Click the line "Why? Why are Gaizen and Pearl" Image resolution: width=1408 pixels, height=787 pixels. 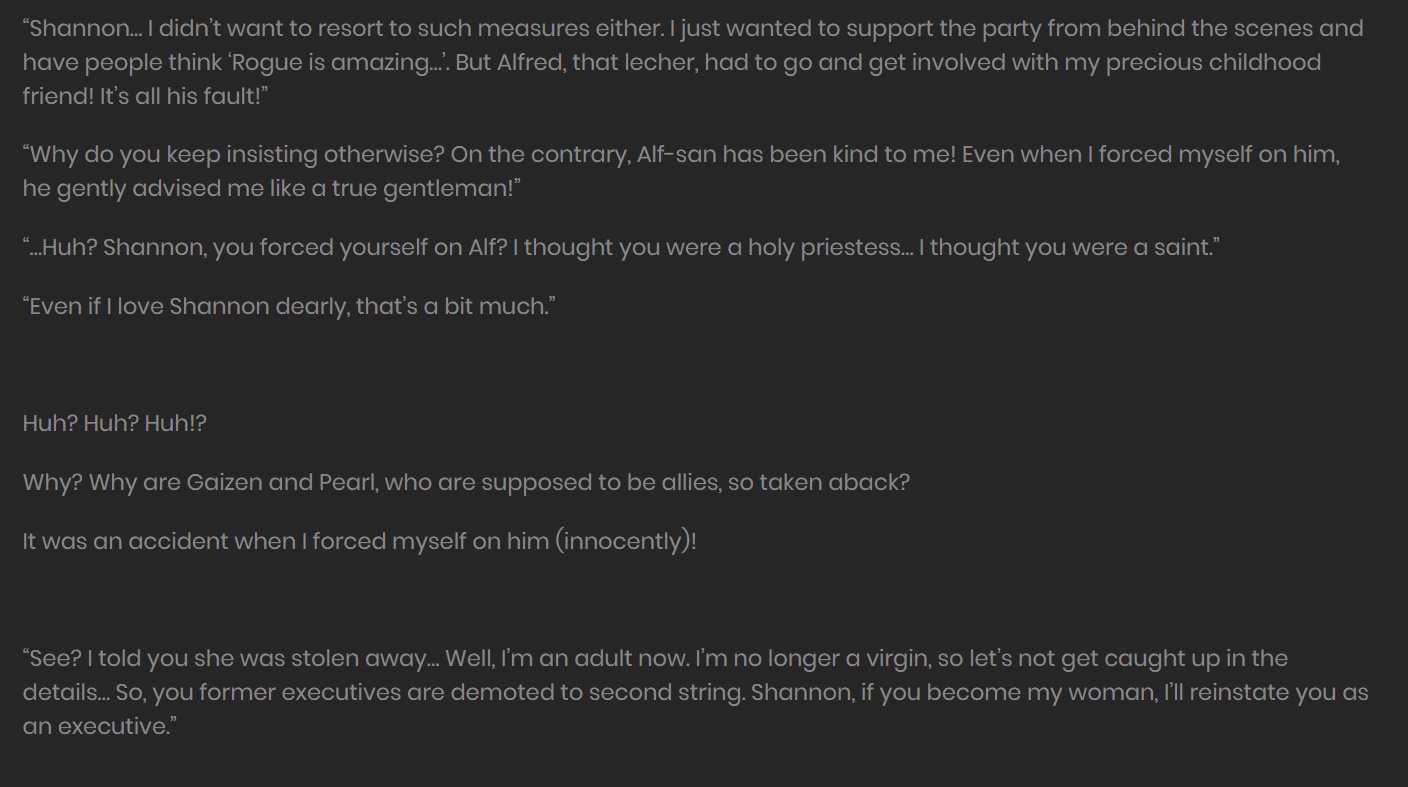[466, 482]
